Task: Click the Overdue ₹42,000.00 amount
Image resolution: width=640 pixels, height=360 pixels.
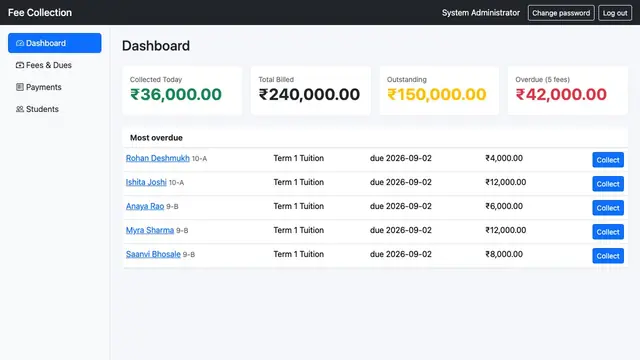Action: 561,94
